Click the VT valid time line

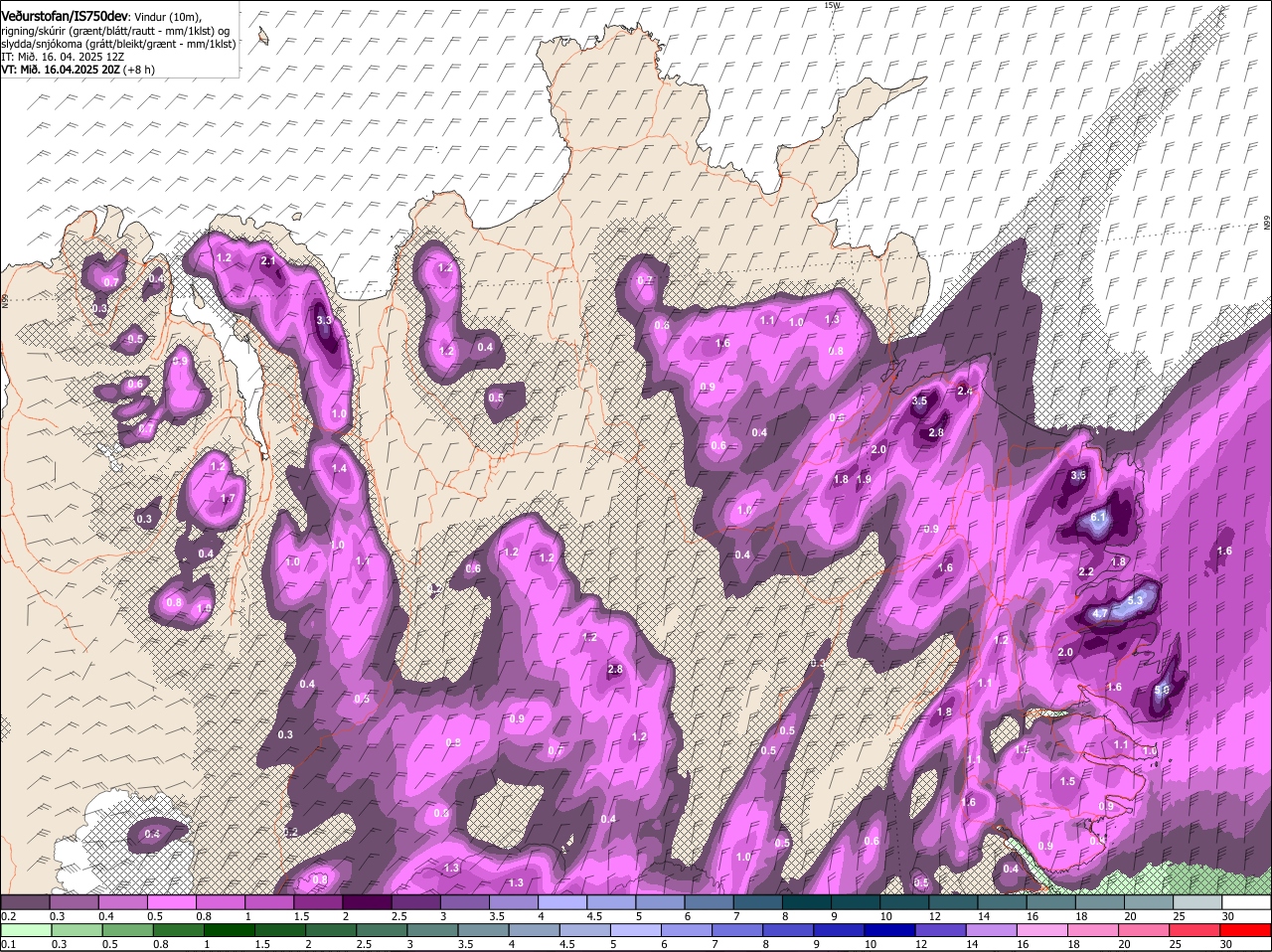pyautogui.click(x=78, y=70)
